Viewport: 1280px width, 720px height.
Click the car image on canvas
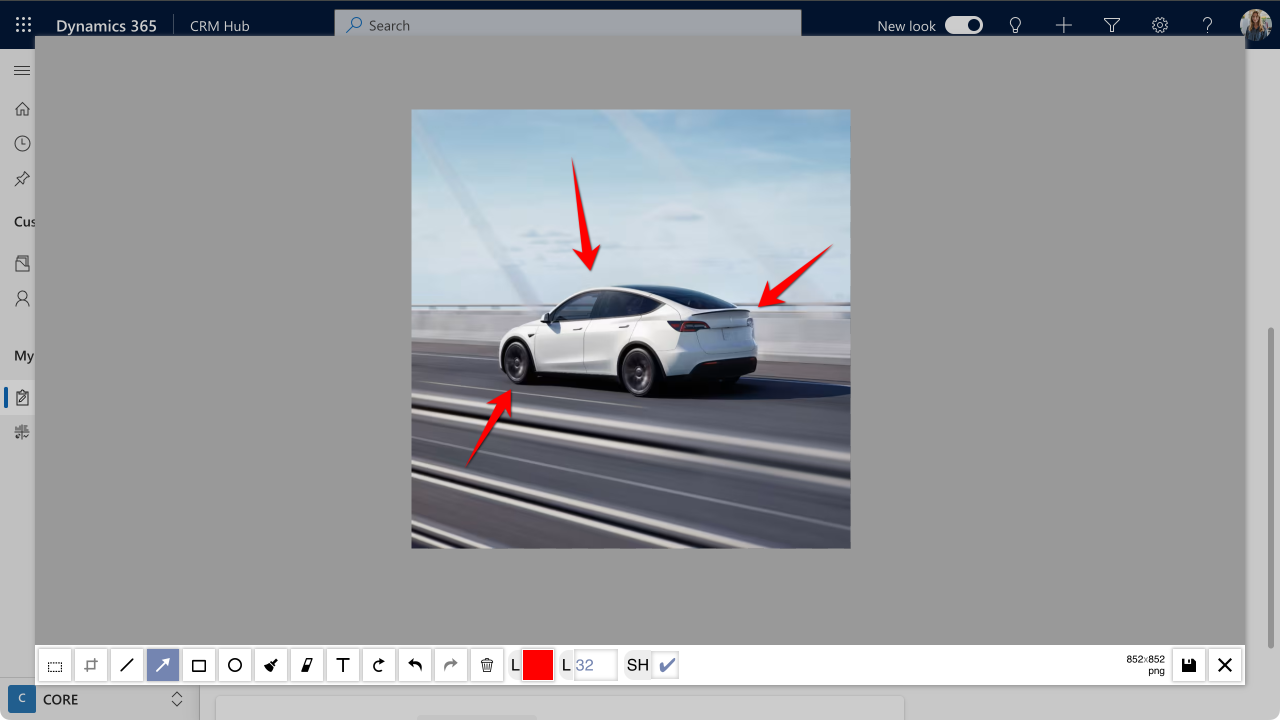pos(631,329)
